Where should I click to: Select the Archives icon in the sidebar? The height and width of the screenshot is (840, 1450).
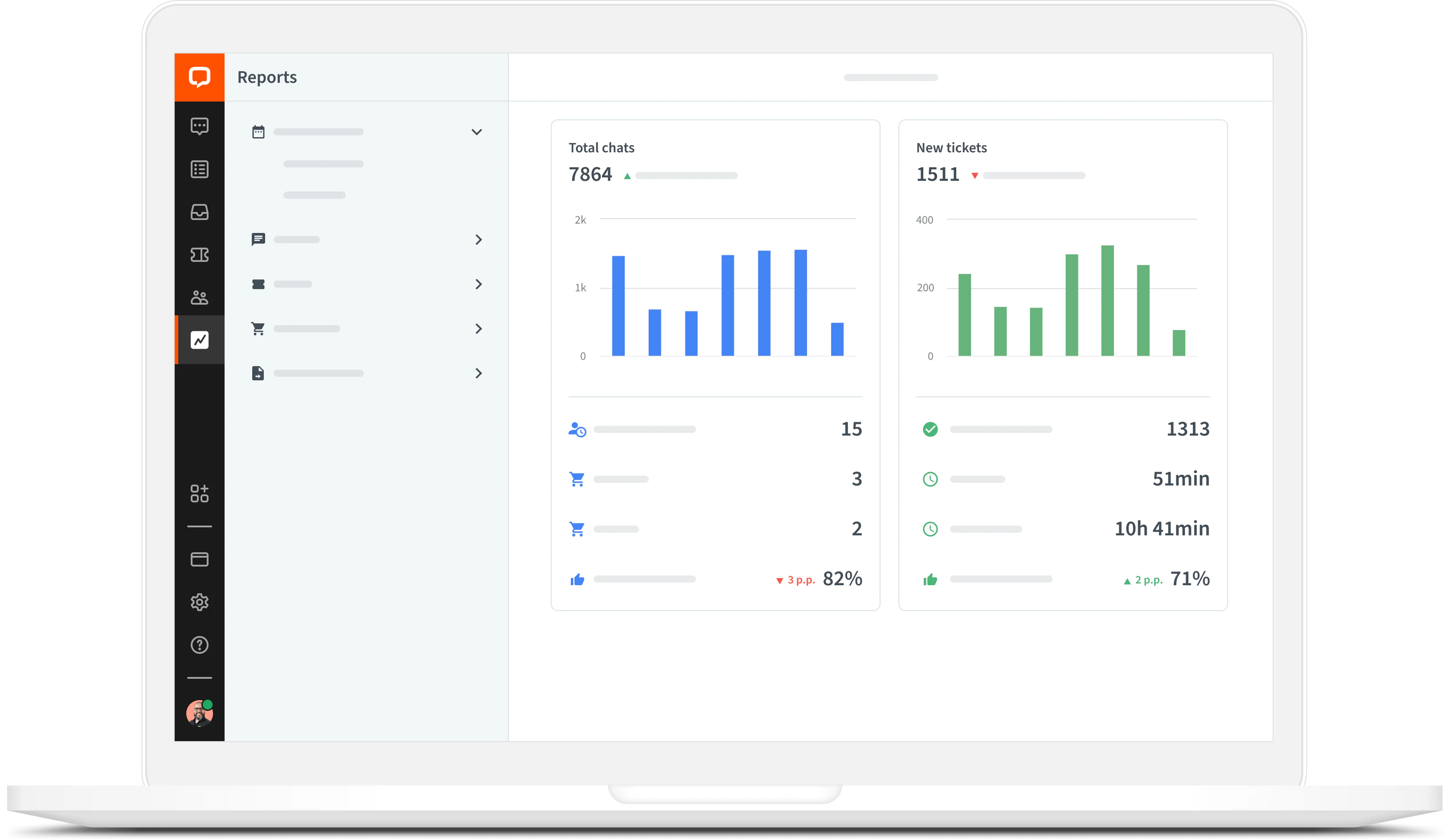coord(199,168)
